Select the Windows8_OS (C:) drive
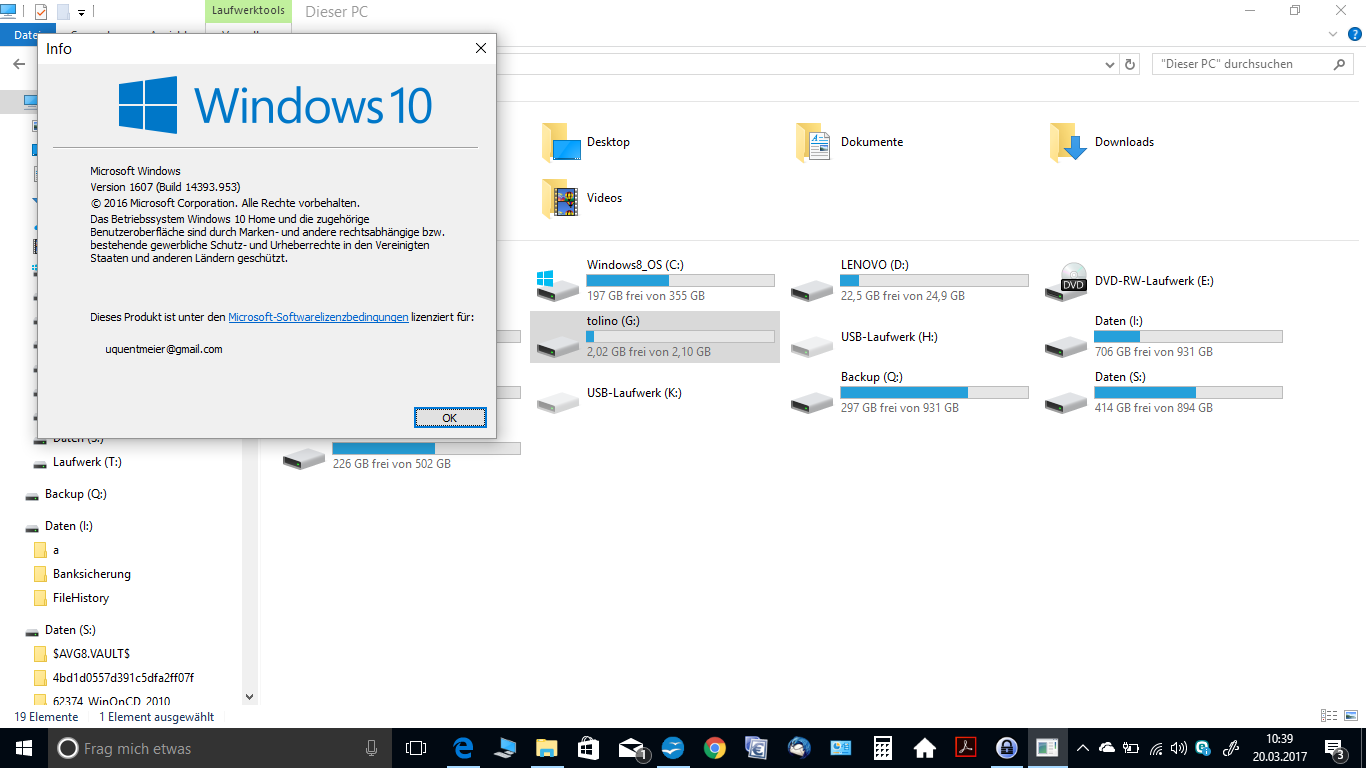 pyautogui.click(x=654, y=280)
